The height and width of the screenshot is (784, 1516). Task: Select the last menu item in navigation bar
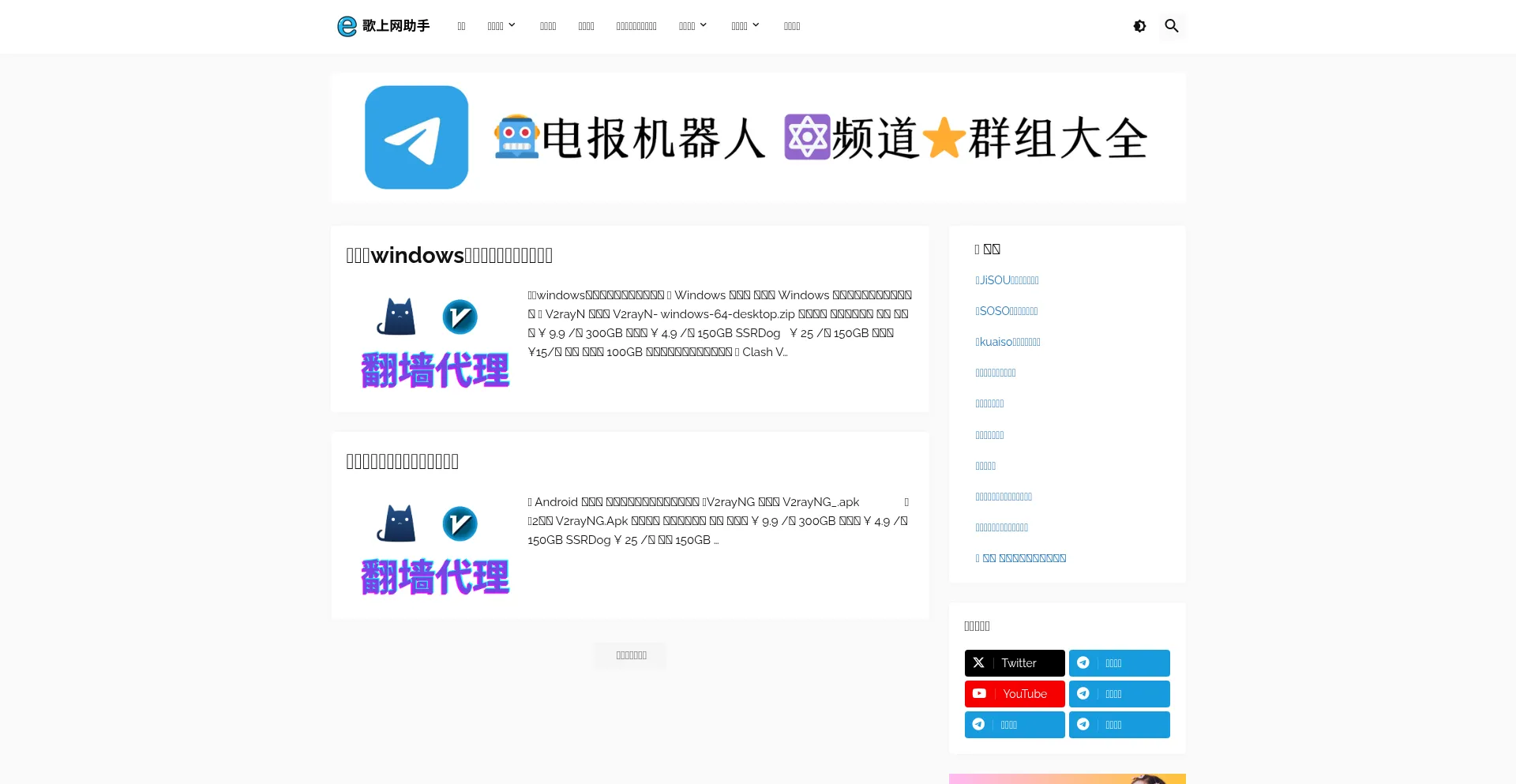(x=791, y=26)
